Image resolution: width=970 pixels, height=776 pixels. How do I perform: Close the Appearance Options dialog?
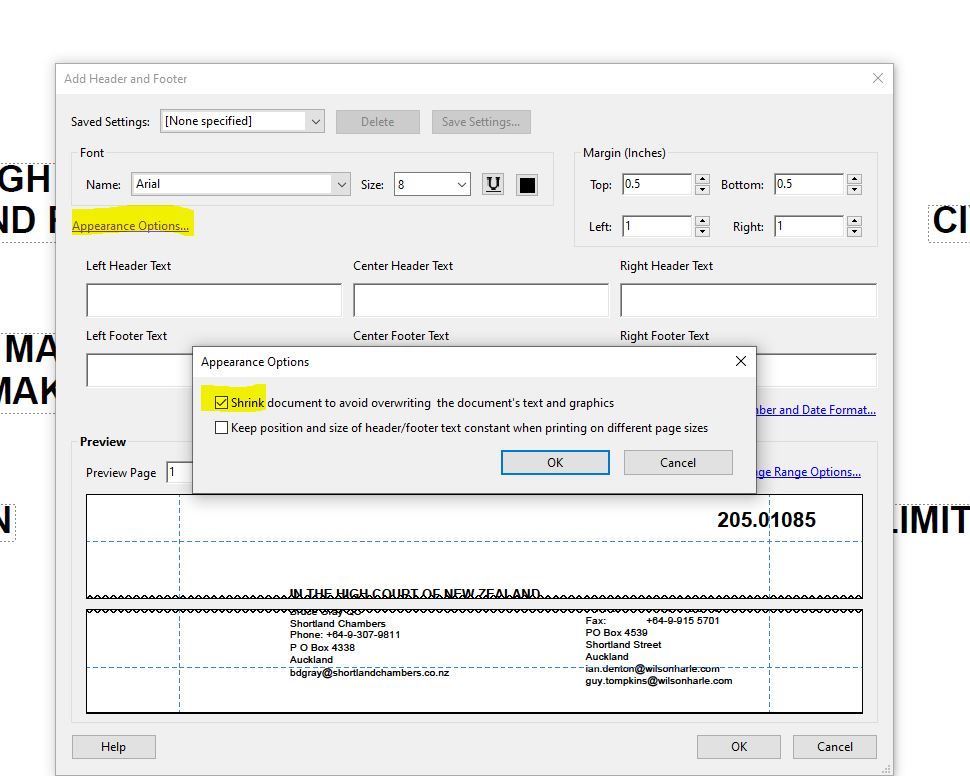pos(740,361)
